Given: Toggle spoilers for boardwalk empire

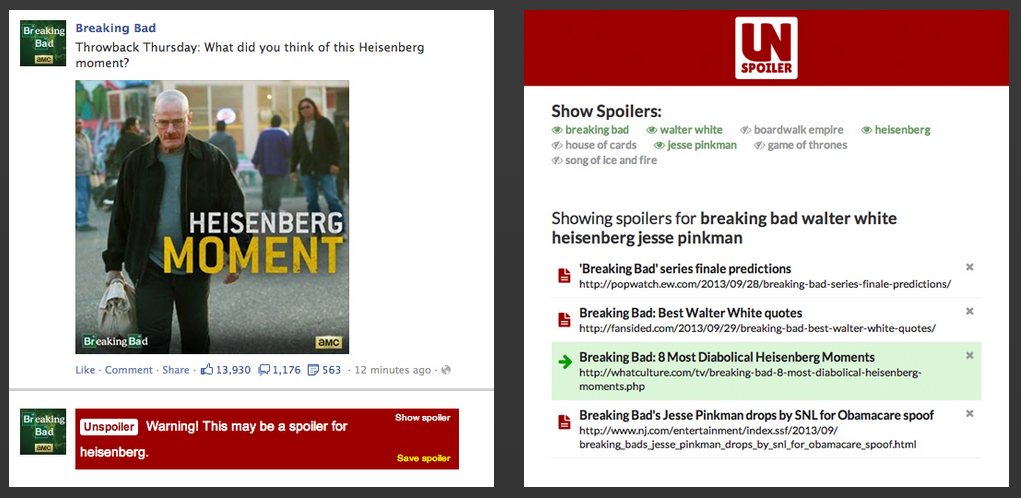Looking at the screenshot, I should pos(792,130).
